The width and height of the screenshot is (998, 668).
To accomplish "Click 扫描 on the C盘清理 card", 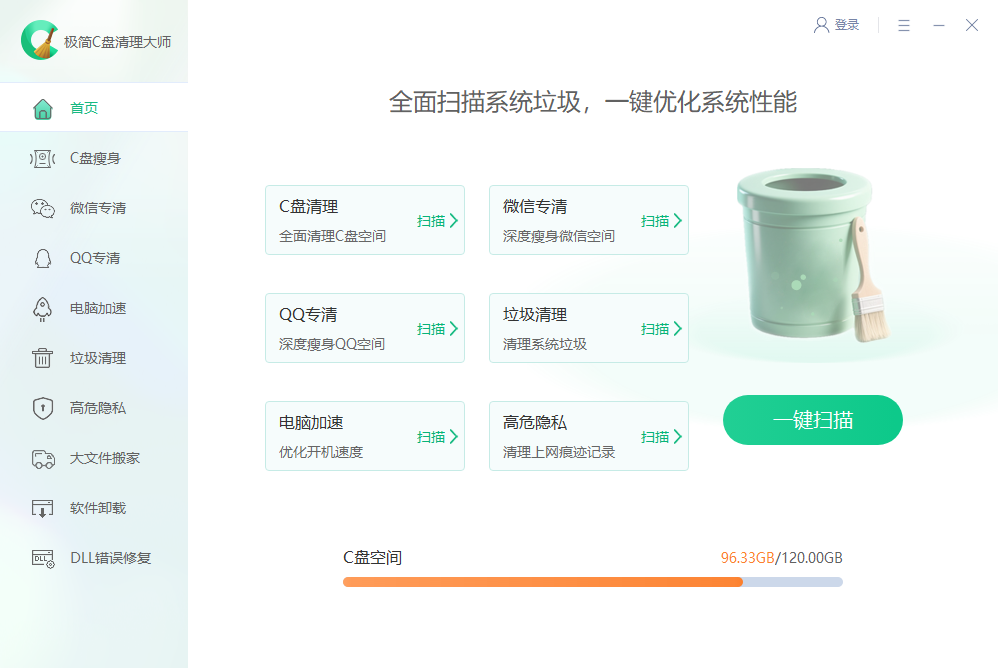I will [x=437, y=221].
